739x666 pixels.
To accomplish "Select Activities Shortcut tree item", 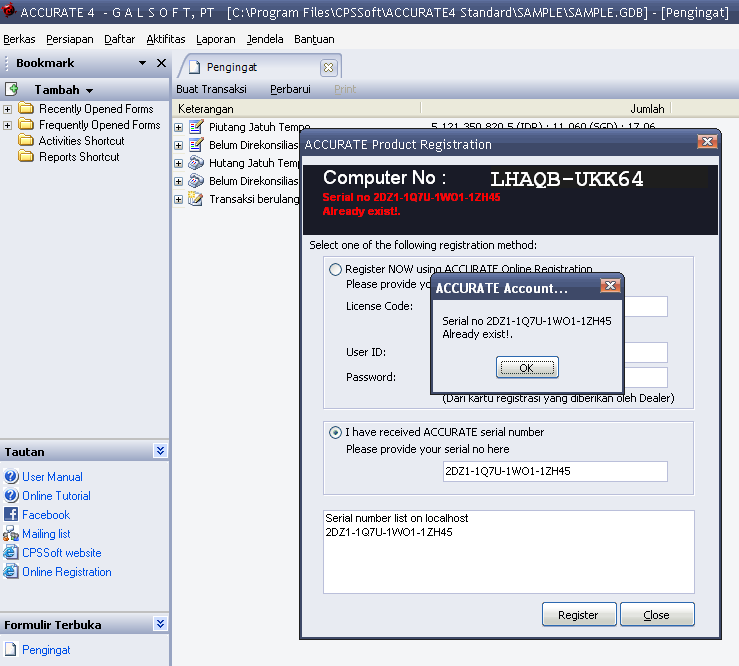I will [x=82, y=141].
